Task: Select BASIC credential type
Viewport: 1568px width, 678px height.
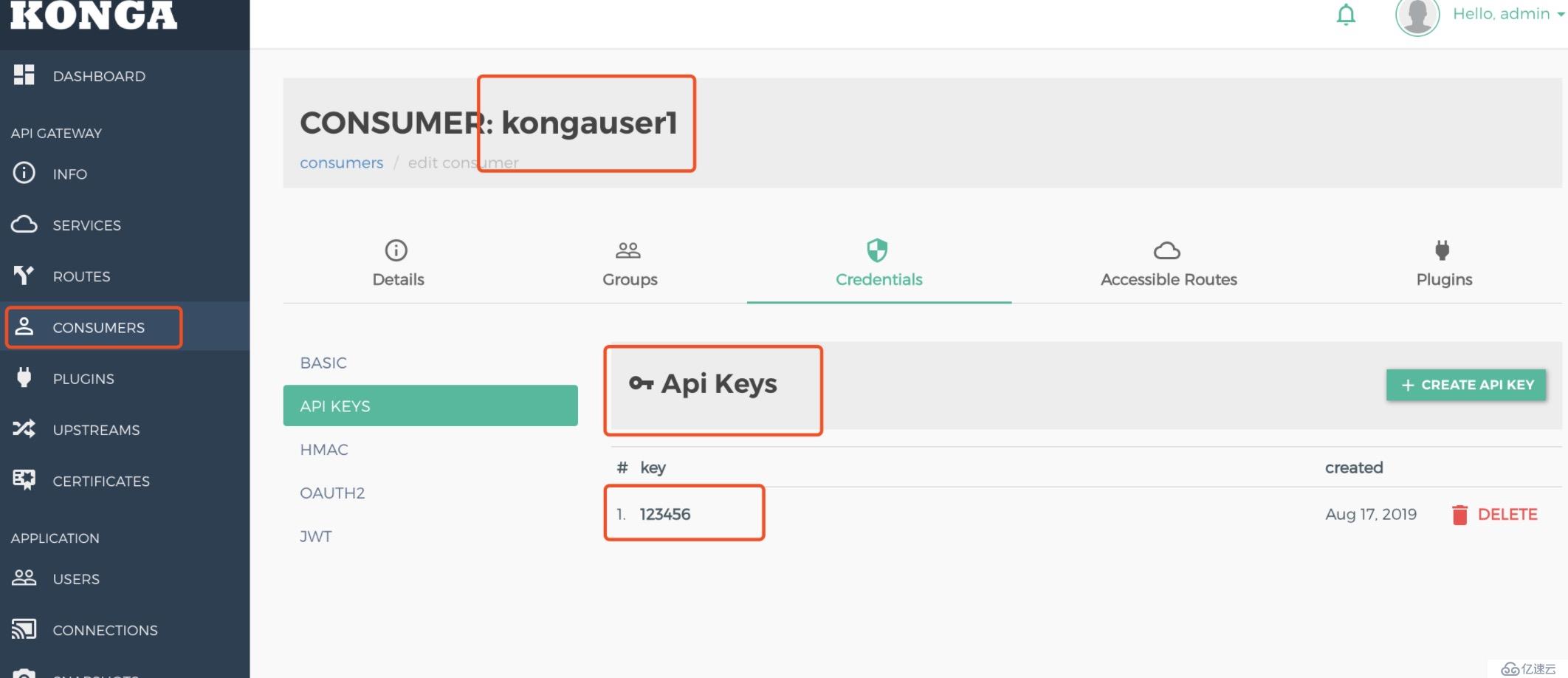Action: click(x=430, y=363)
